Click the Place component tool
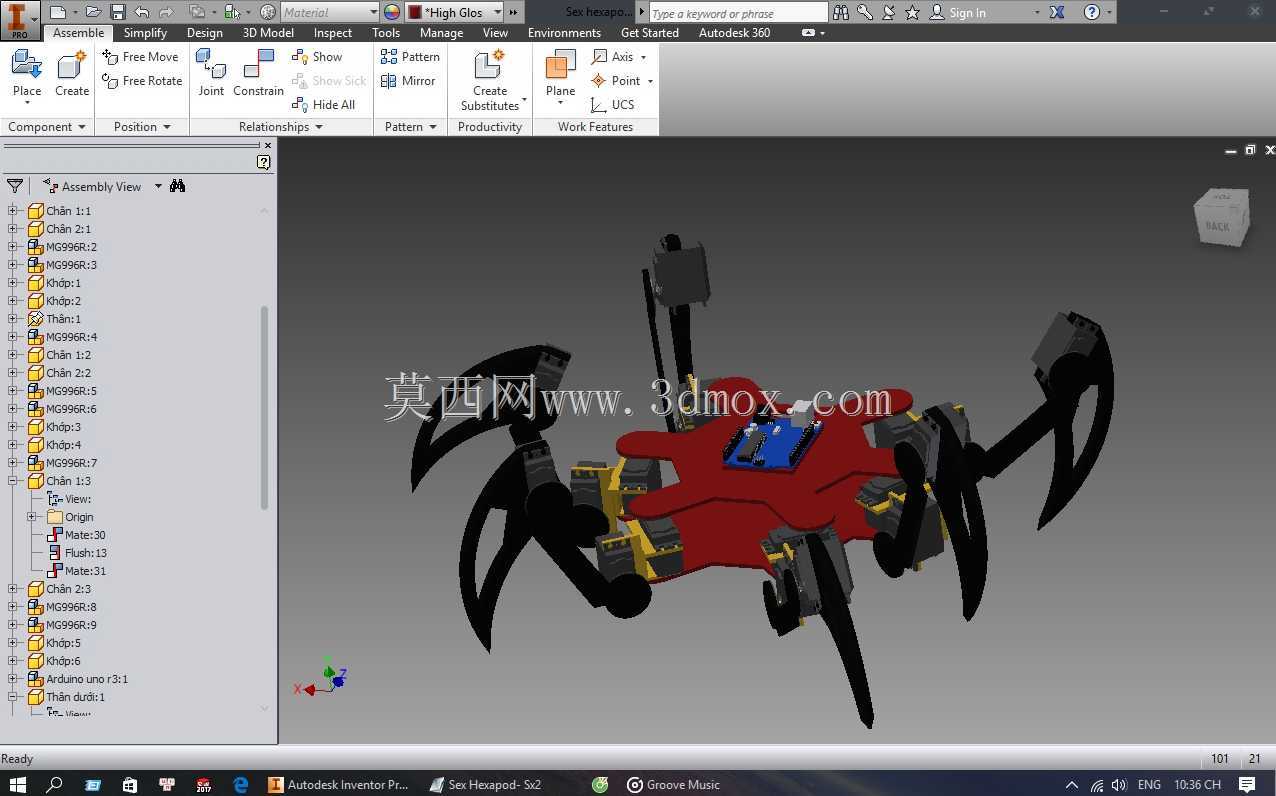This screenshot has width=1276, height=796. (27, 75)
